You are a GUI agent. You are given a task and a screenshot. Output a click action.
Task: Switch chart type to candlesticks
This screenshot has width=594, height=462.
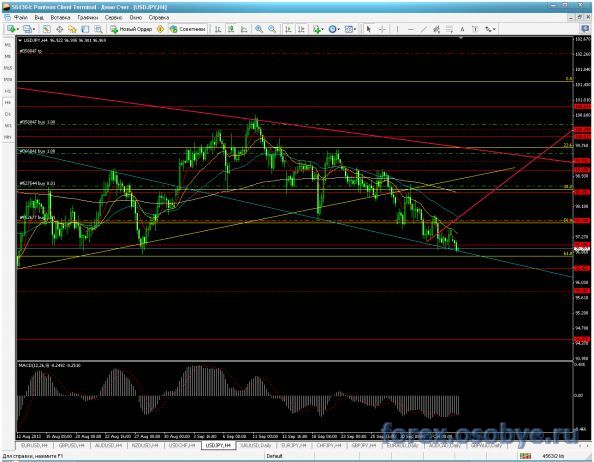[x=231, y=29]
